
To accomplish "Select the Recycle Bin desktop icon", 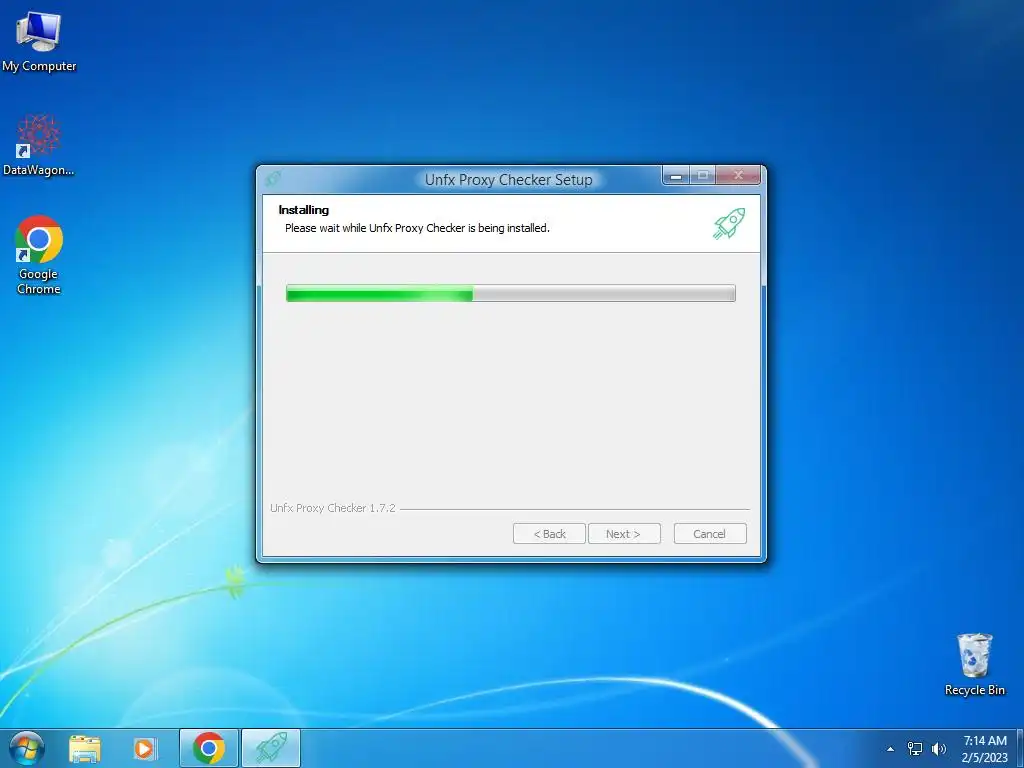I will click(x=974, y=664).
